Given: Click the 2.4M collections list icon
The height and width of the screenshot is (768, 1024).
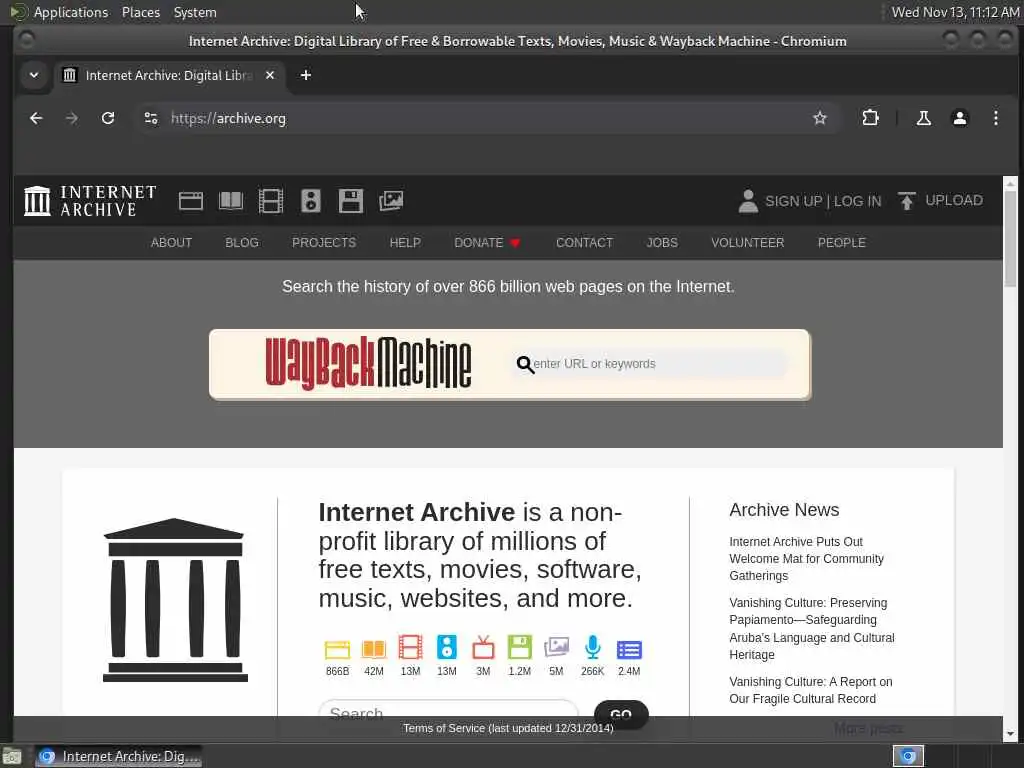Looking at the screenshot, I should (x=630, y=650).
